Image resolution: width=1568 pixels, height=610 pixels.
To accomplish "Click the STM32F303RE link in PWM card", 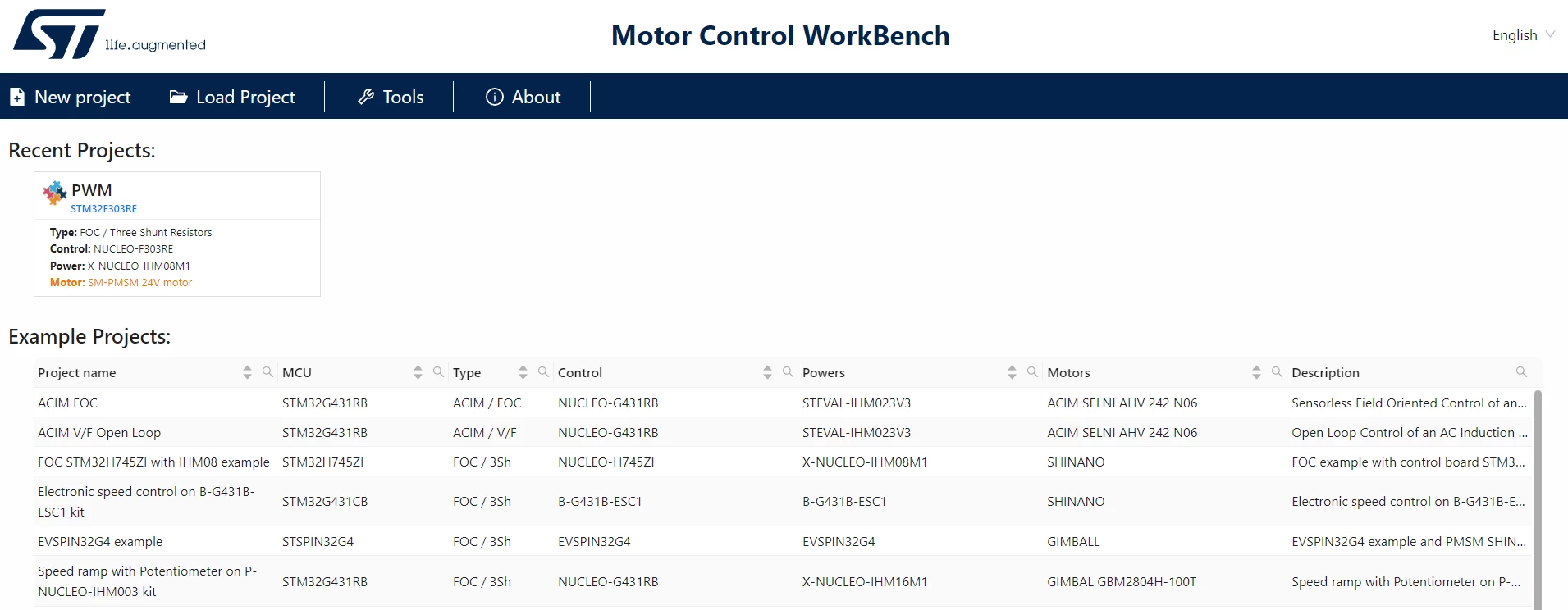I will tap(103, 209).
